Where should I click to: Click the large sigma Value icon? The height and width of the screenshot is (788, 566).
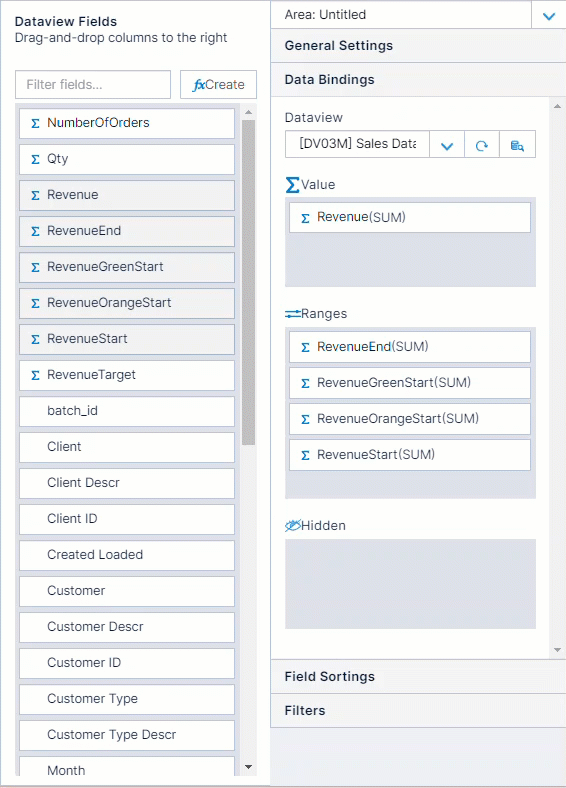(293, 185)
